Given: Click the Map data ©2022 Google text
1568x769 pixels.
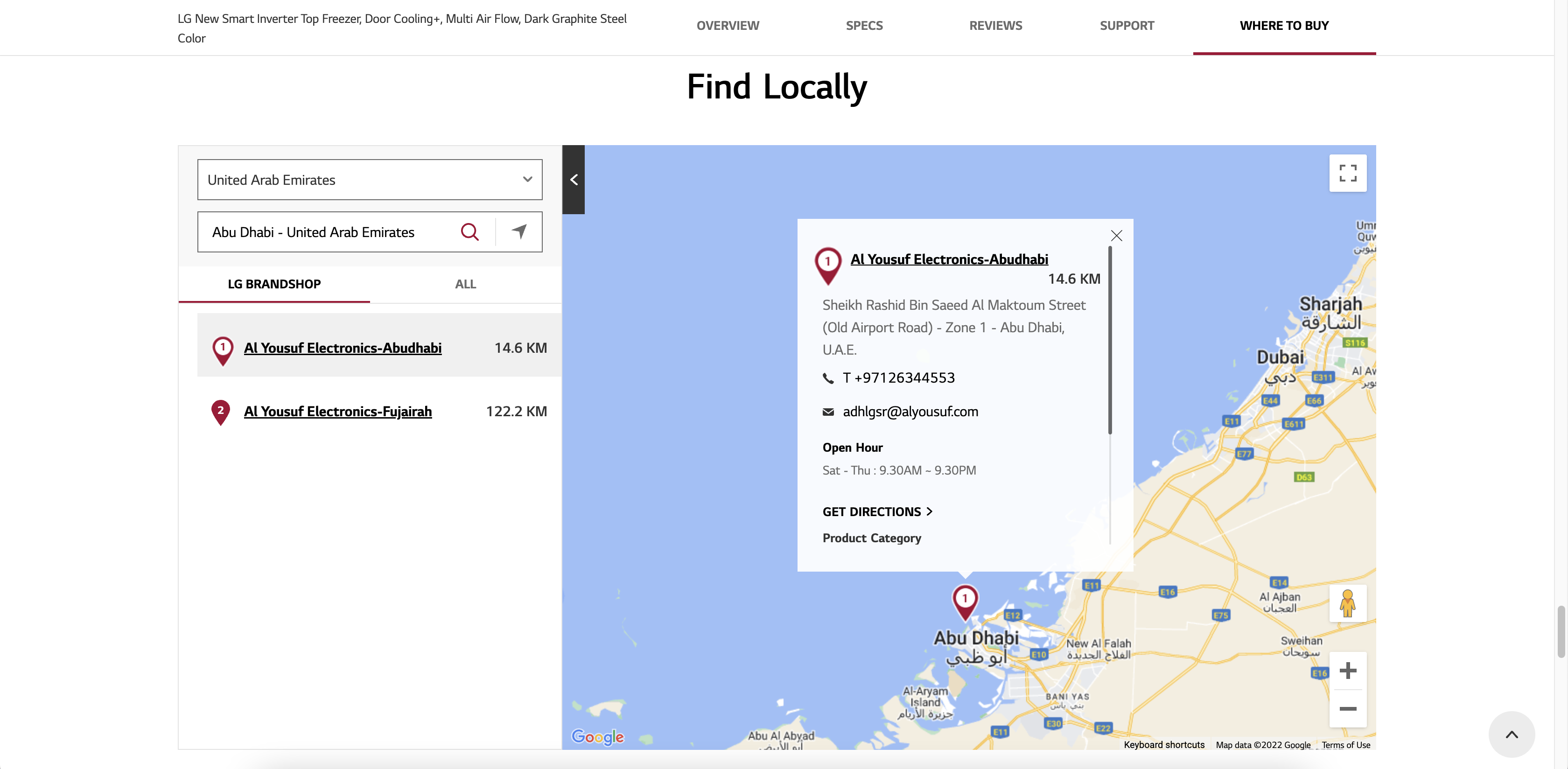Looking at the screenshot, I should (1263, 745).
